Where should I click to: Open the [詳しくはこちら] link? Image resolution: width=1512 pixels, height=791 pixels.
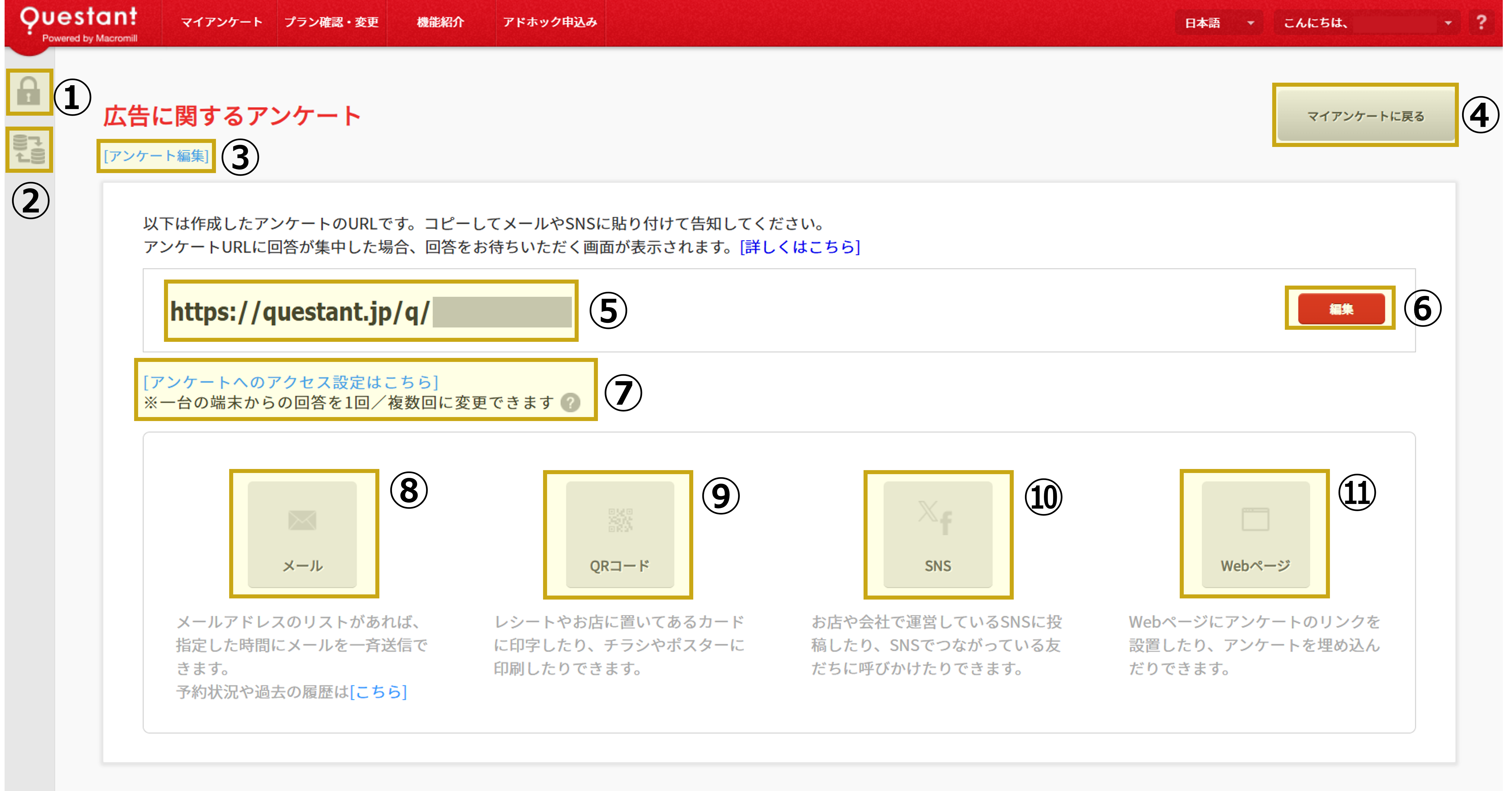pos(800,247)
